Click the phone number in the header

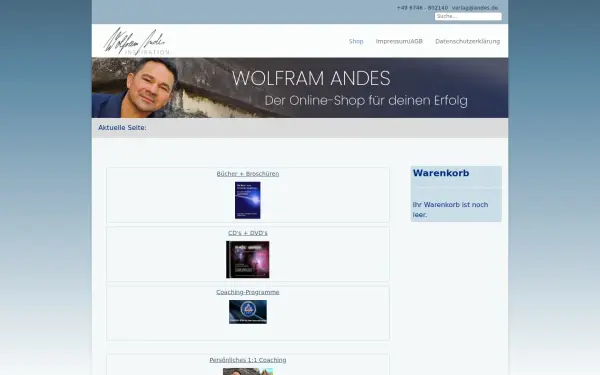pos(422,8)
